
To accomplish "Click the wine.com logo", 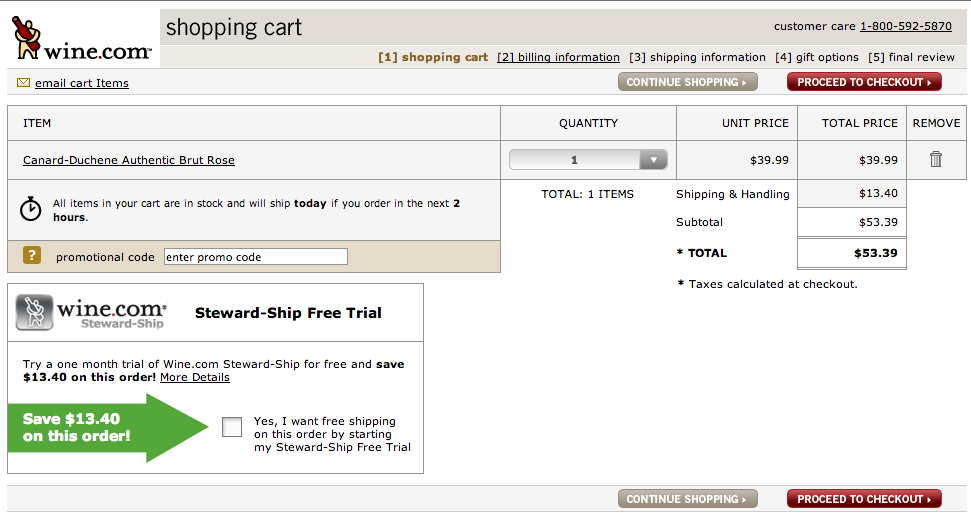I will coord(81,38).
